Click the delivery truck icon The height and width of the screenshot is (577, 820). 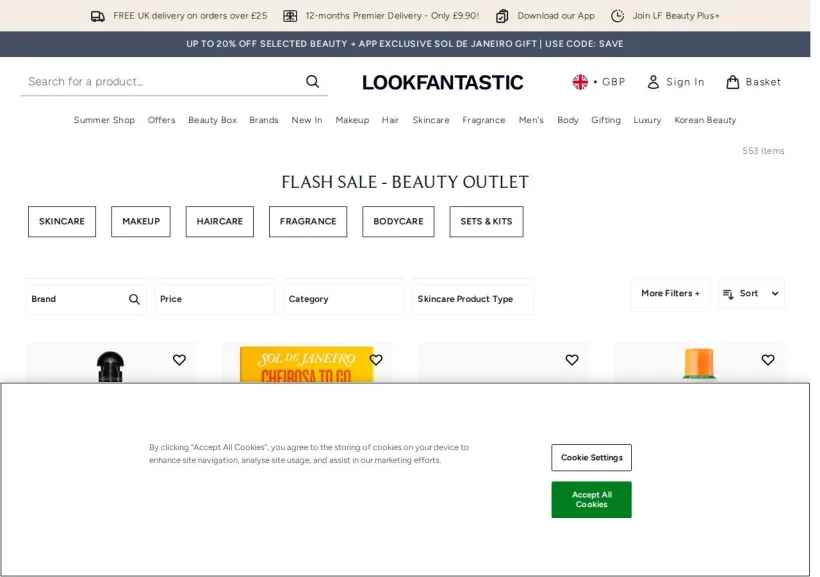click(98, 16)
